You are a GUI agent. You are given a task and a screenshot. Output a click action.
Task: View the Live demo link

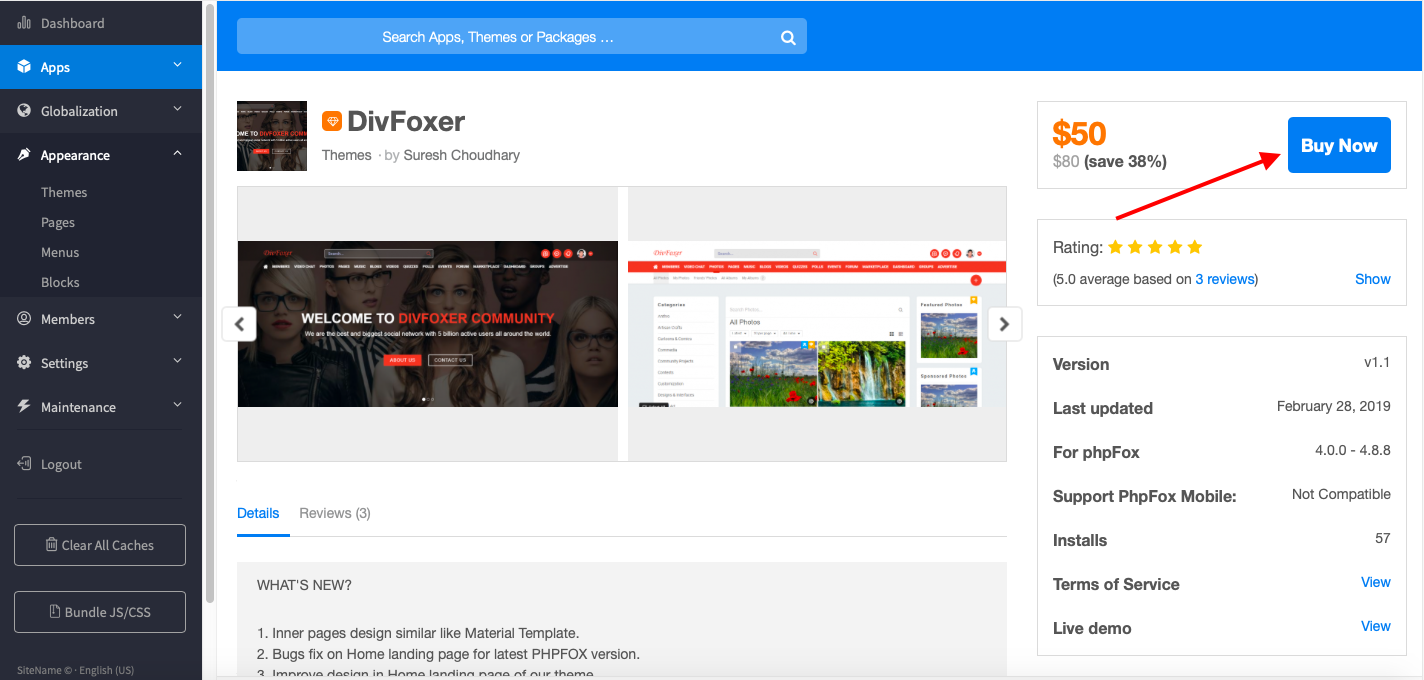point(1376,626)
